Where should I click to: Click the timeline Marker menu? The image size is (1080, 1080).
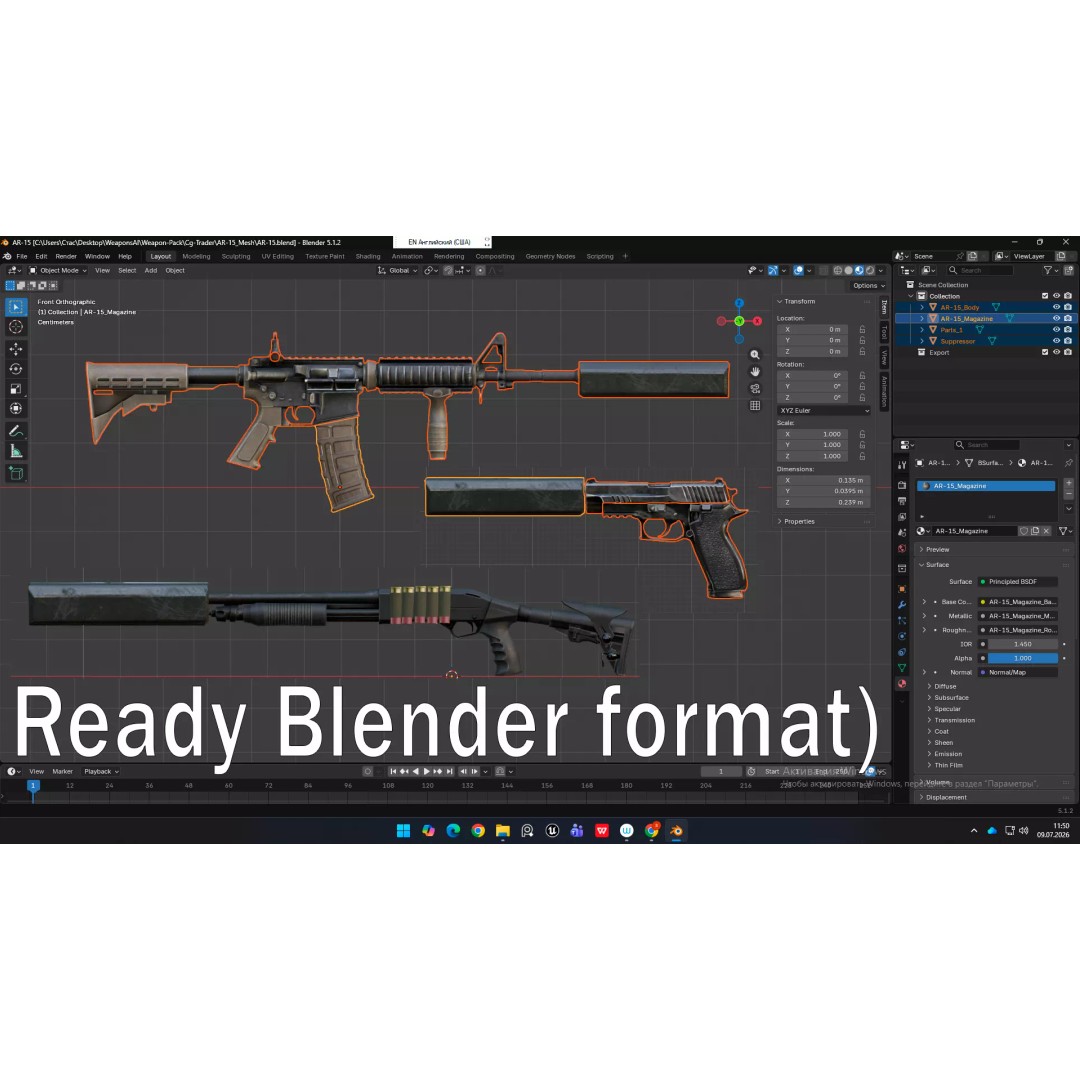tap(62, 771)
